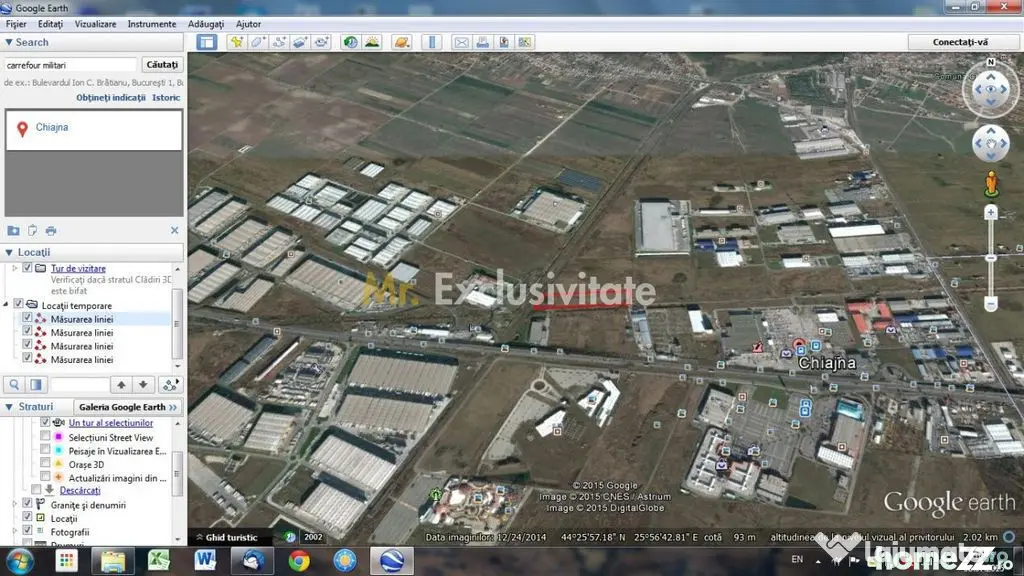Expand the Ghid turistic bar chevron

[x=199, y=537]
